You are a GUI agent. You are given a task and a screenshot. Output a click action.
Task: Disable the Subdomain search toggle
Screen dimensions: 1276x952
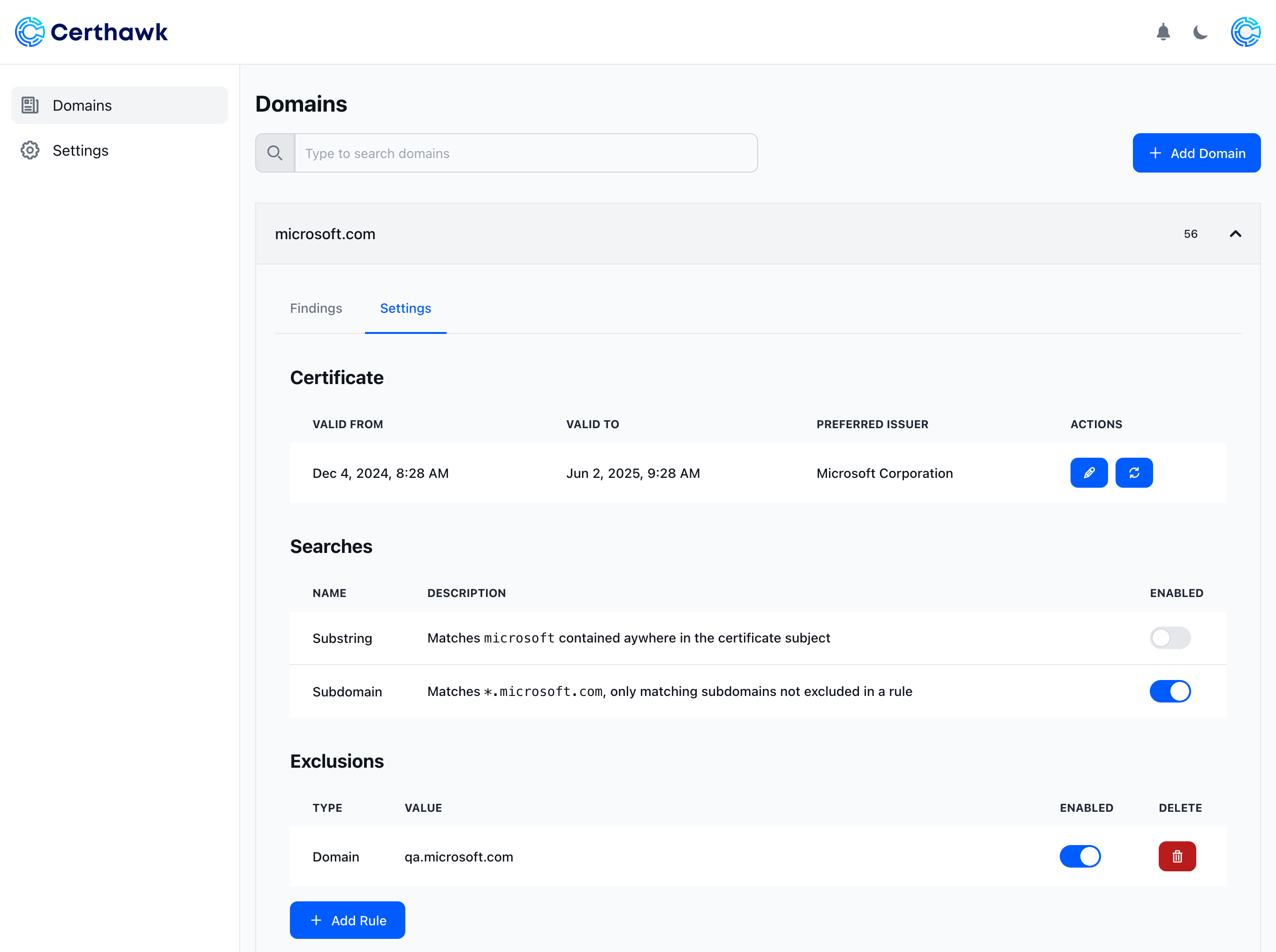(1170, 691)
